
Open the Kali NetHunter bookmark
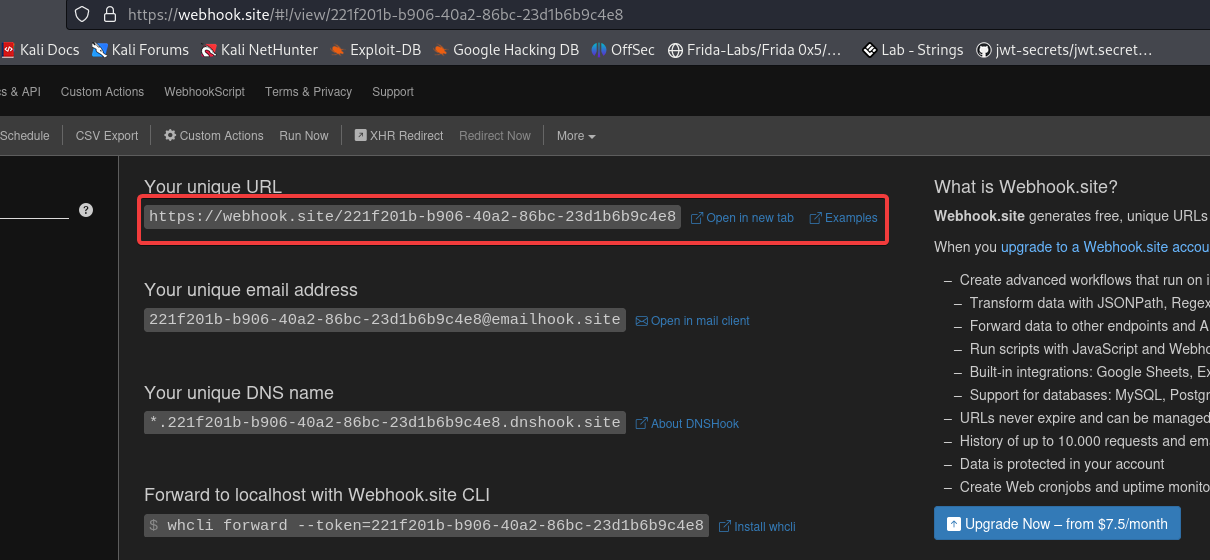pyautogui.click(x=259, y=49)
